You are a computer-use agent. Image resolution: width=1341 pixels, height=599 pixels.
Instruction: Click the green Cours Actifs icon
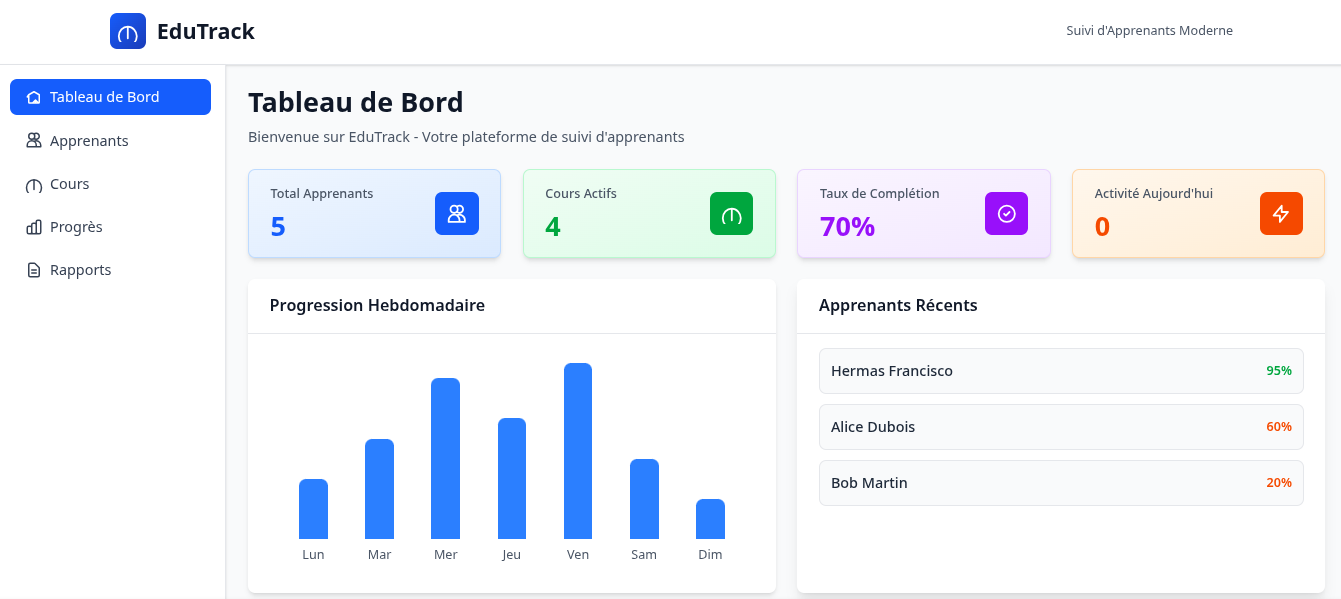(731, 213)
